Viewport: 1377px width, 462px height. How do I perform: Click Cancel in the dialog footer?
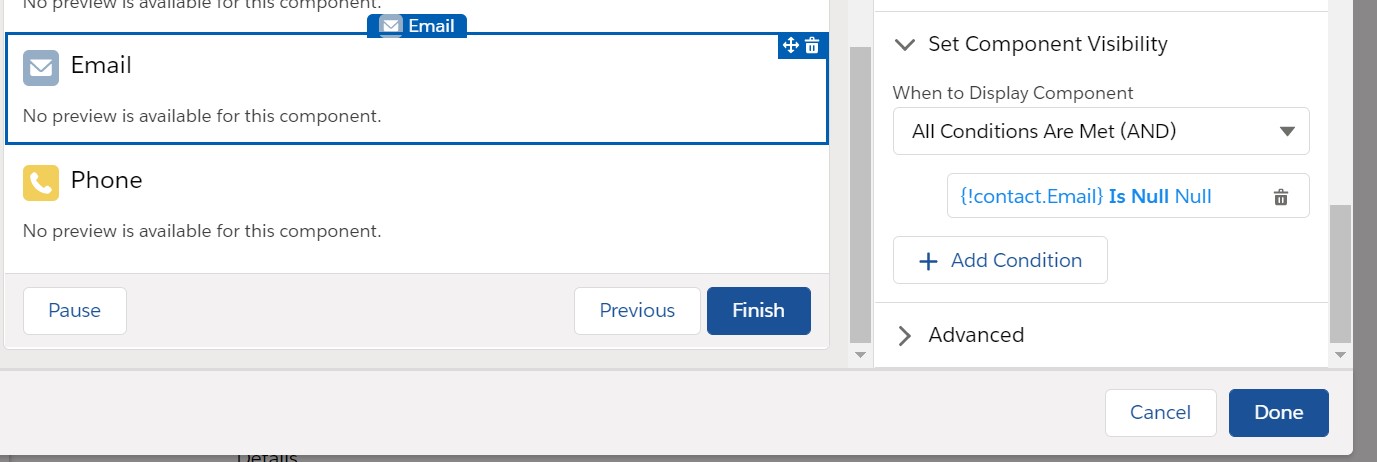coord(1160,413)
